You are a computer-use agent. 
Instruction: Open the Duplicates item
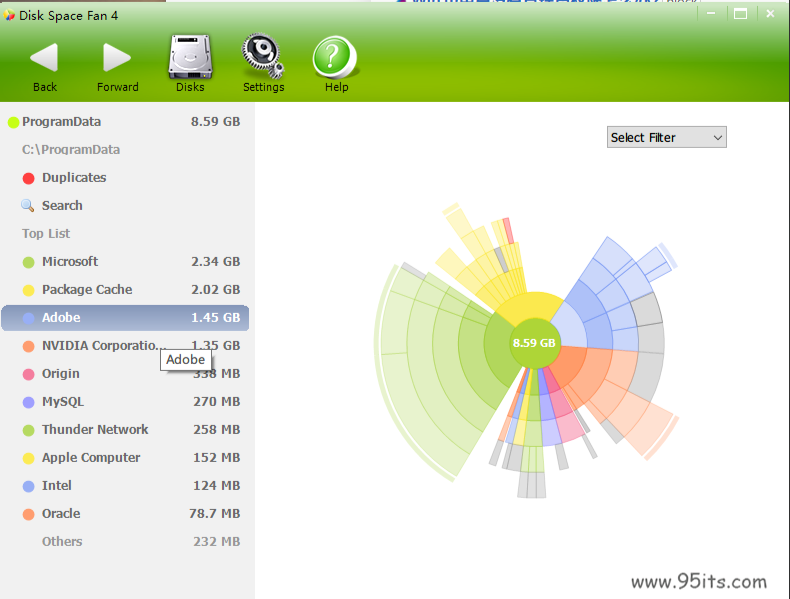[x=74, y=177]
